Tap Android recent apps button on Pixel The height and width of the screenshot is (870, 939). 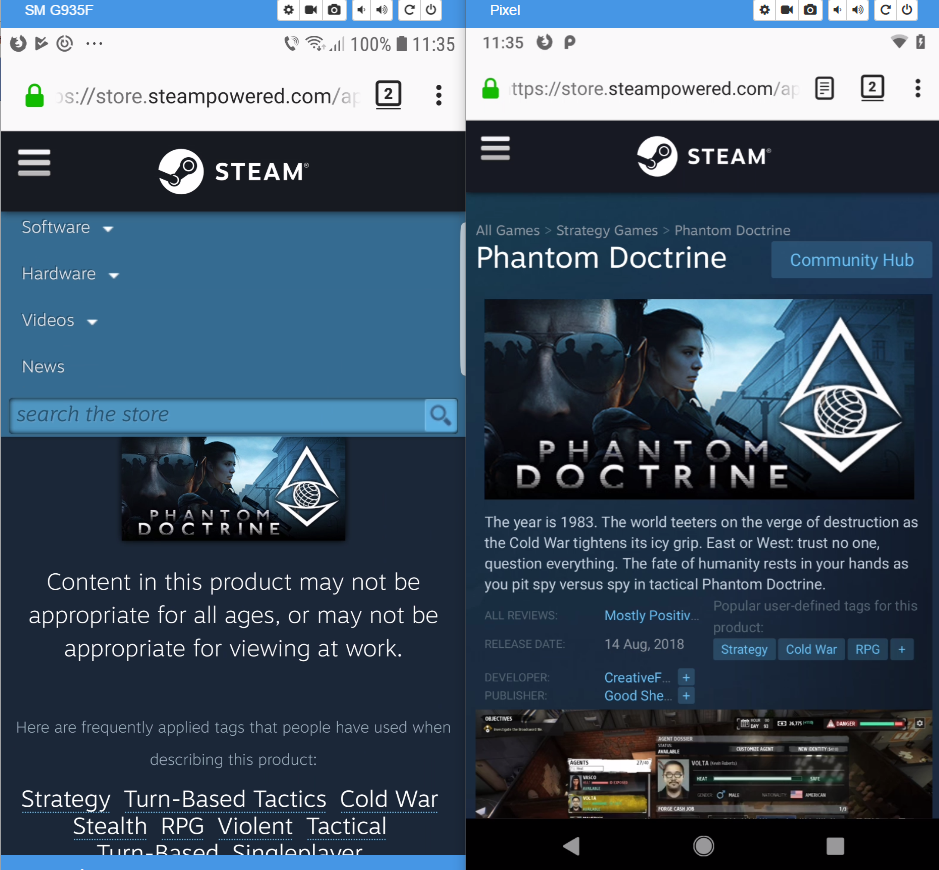[835, 845]
